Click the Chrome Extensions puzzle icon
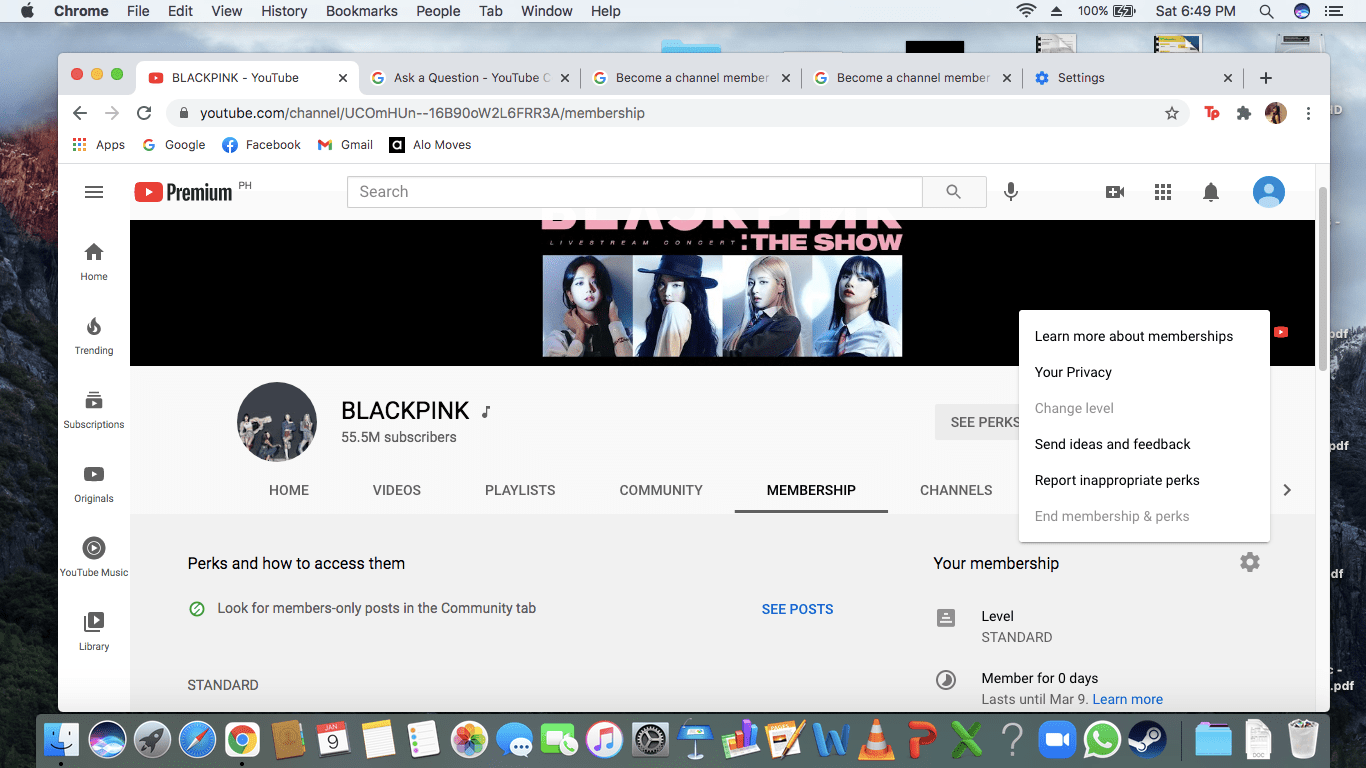 point(1244,113)
